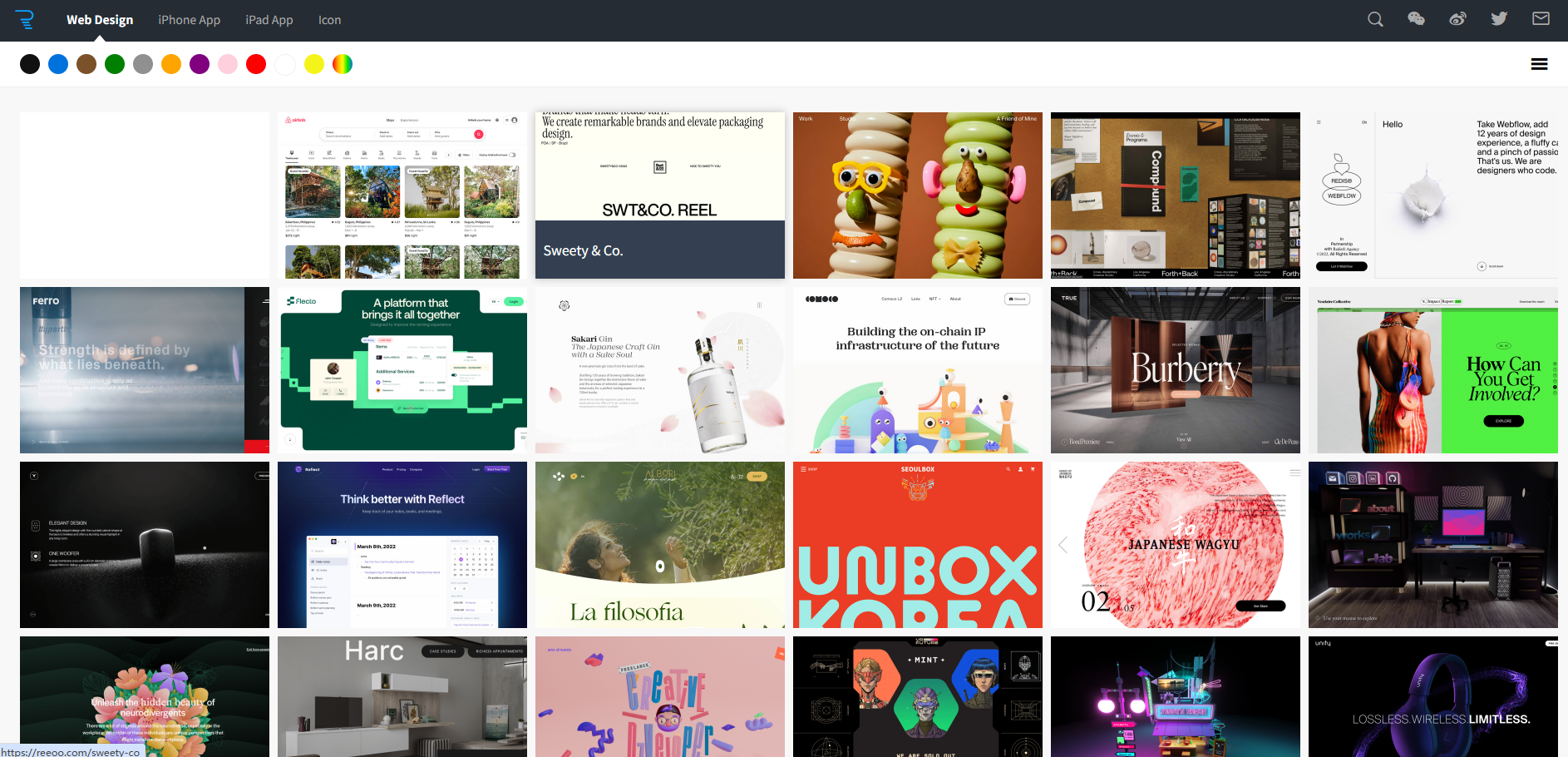Image resolution: width=1568 pixels, height=757 pixels.
Task: Click the WeChat icon in header
Action: click(x=1416, y=19)
